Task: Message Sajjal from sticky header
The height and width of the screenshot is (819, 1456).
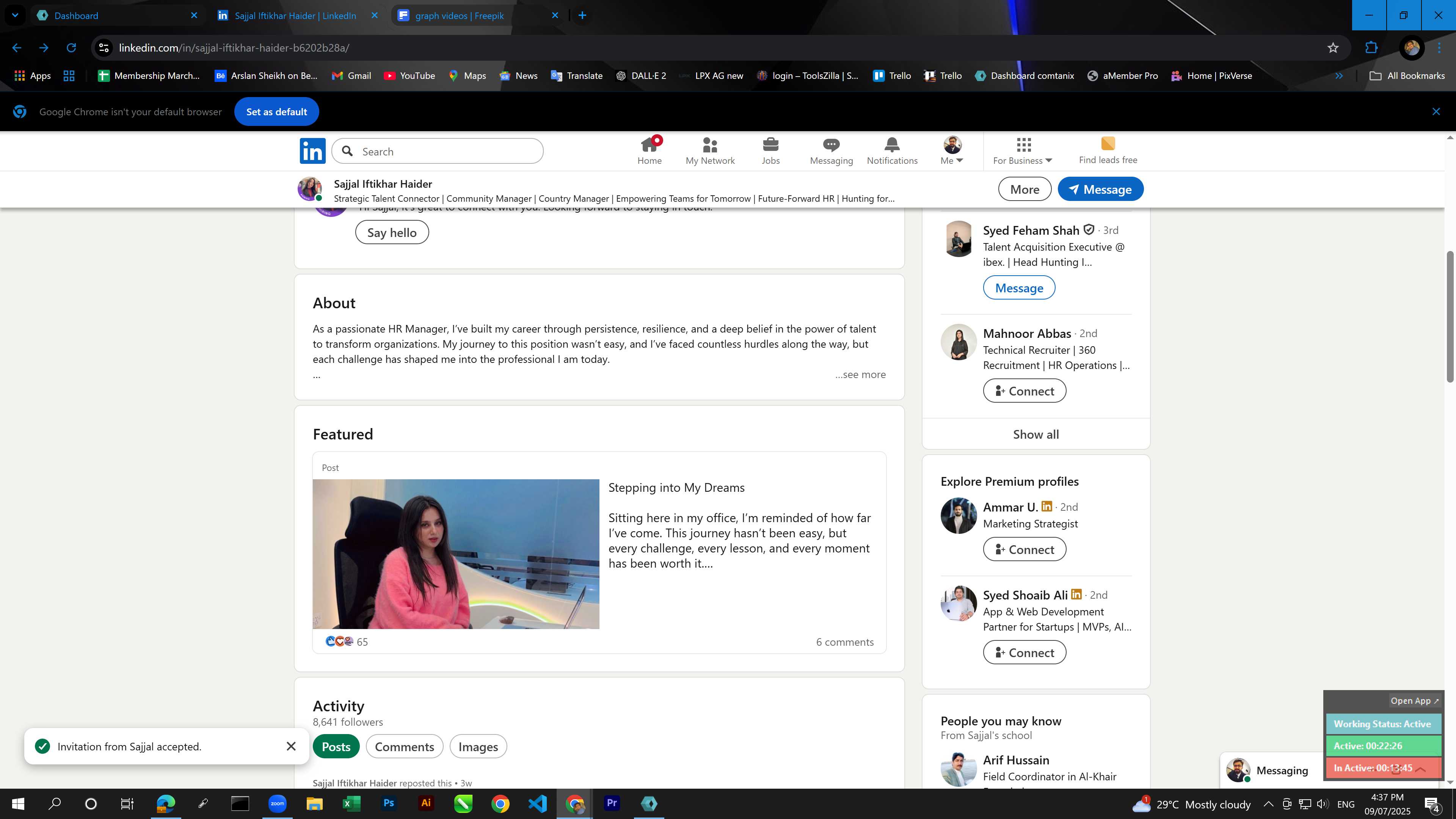Action: click(1100, 189)
